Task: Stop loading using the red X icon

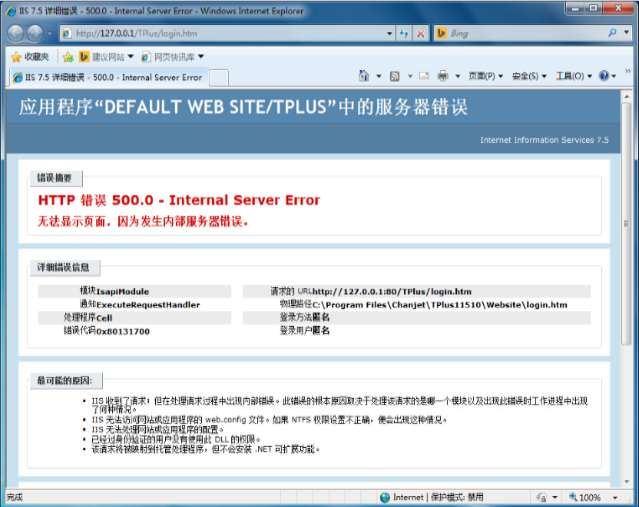Action: (x=420, y=33)
